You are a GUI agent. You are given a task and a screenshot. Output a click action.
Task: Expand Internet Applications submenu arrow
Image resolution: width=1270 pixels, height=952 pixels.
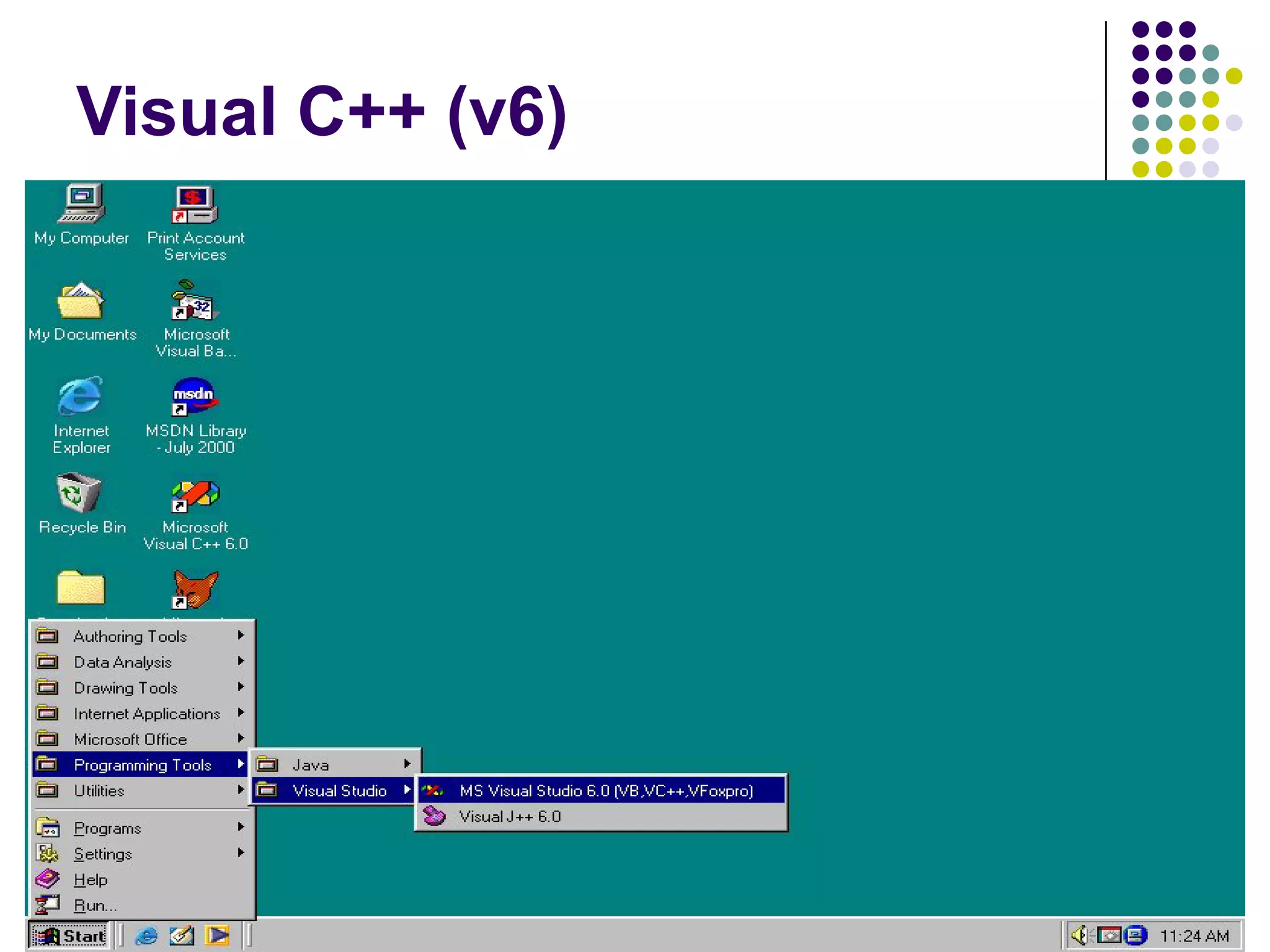click(x=241, y=713)
